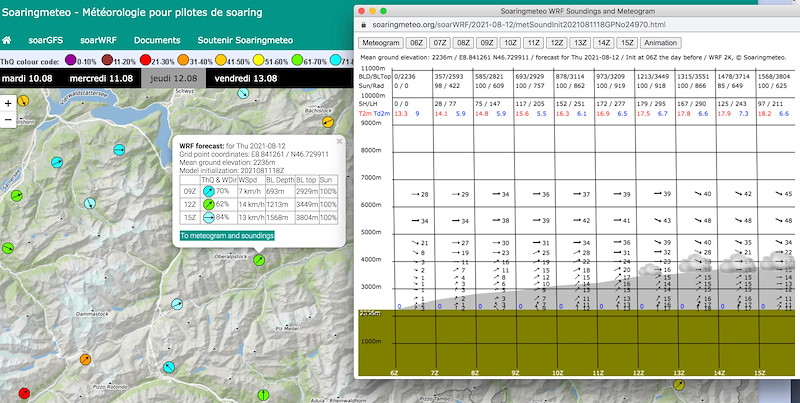Click '7 km/h' wind speed cell
Screen dimensions: 800x403
pos(251,191)
